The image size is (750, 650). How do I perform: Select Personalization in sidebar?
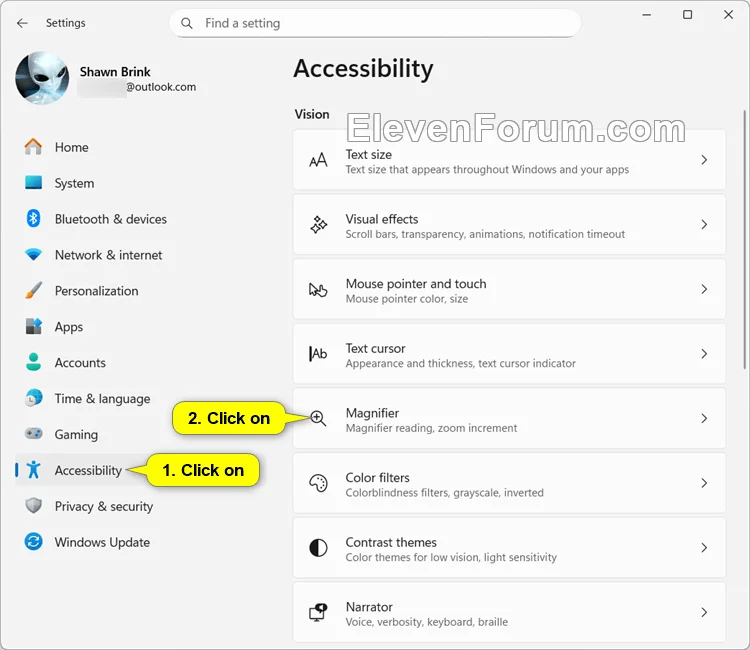(x=97, y=290)
